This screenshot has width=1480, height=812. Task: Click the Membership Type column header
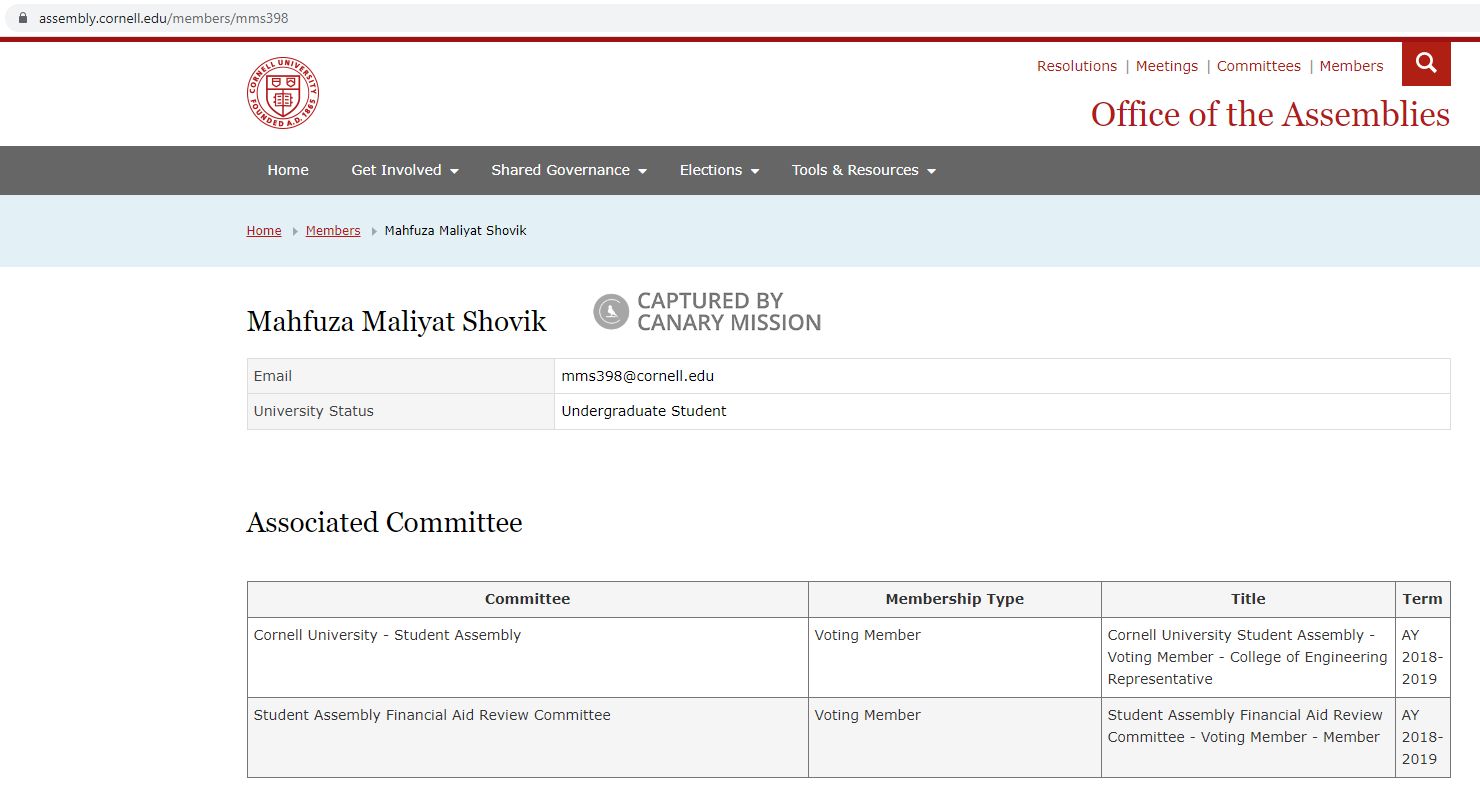[x=955, y=599]
